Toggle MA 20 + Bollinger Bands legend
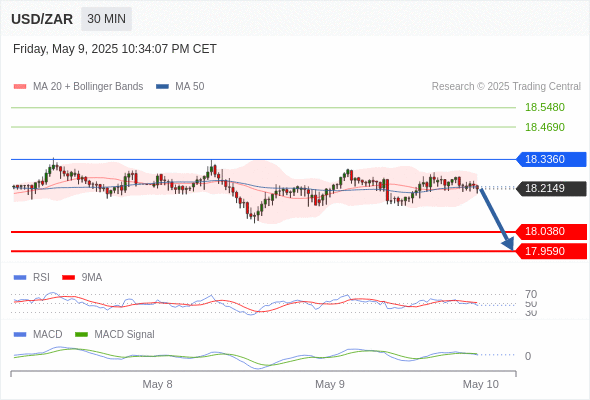590x400 pixels. click(x=78, y=87)
